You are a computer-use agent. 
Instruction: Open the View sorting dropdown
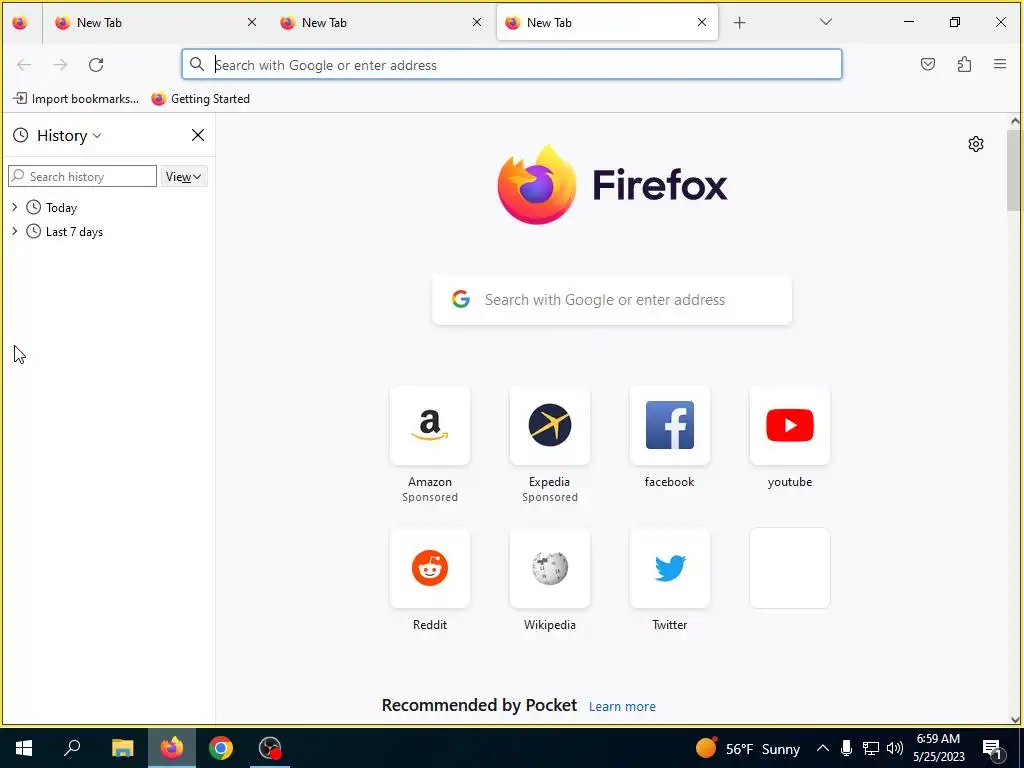coord(184,176)
